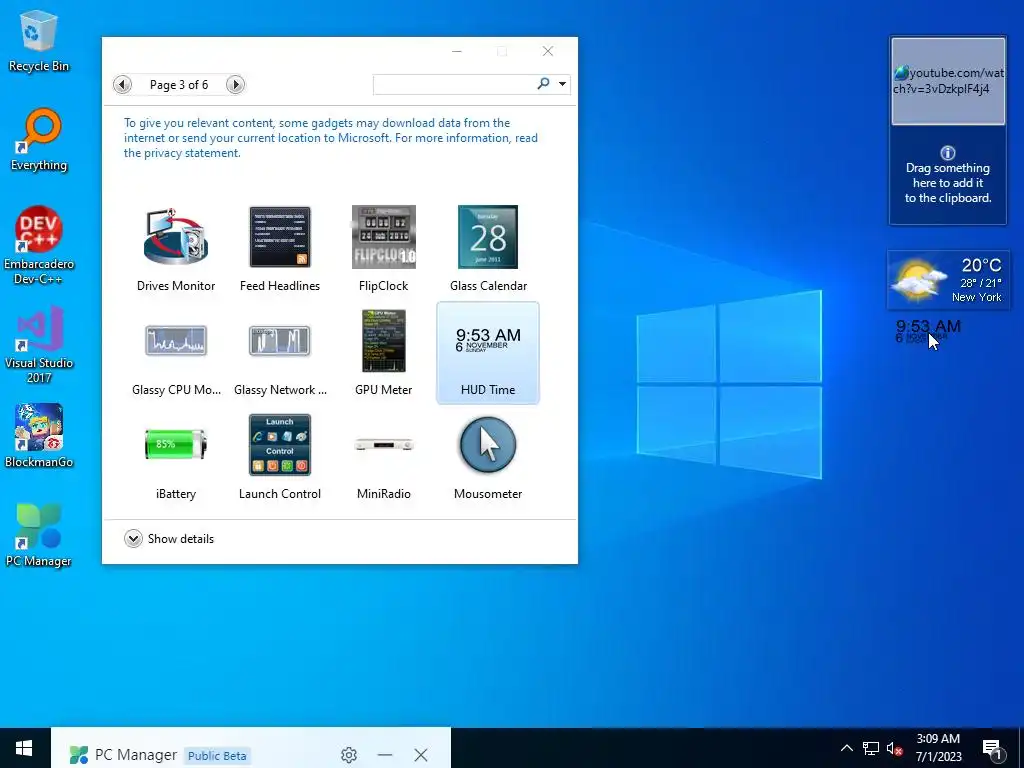The image size is (1024, 768).
Task: Open BlockmanGo desktop shortcut
Action: 39,436
